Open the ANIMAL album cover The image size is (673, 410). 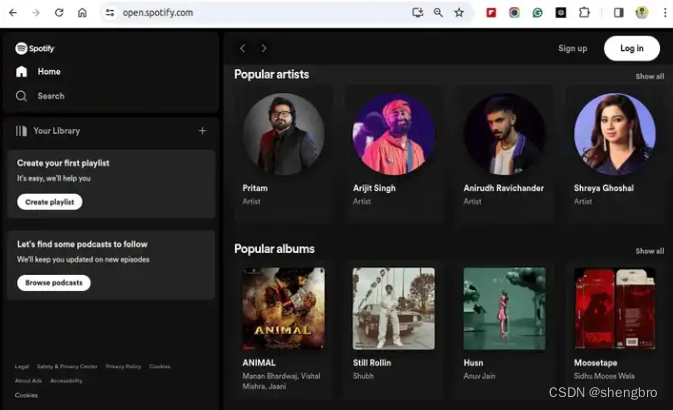283,309
